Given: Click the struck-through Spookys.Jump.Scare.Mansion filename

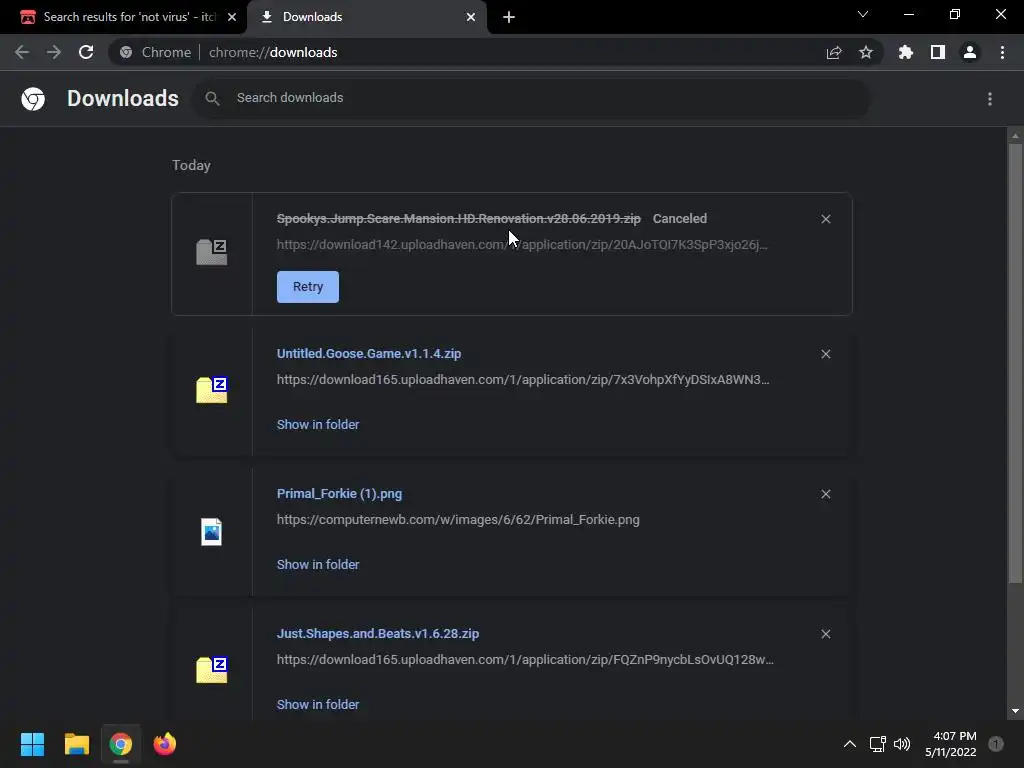Looking at the screenshot, I should click(x=458, y=219).
